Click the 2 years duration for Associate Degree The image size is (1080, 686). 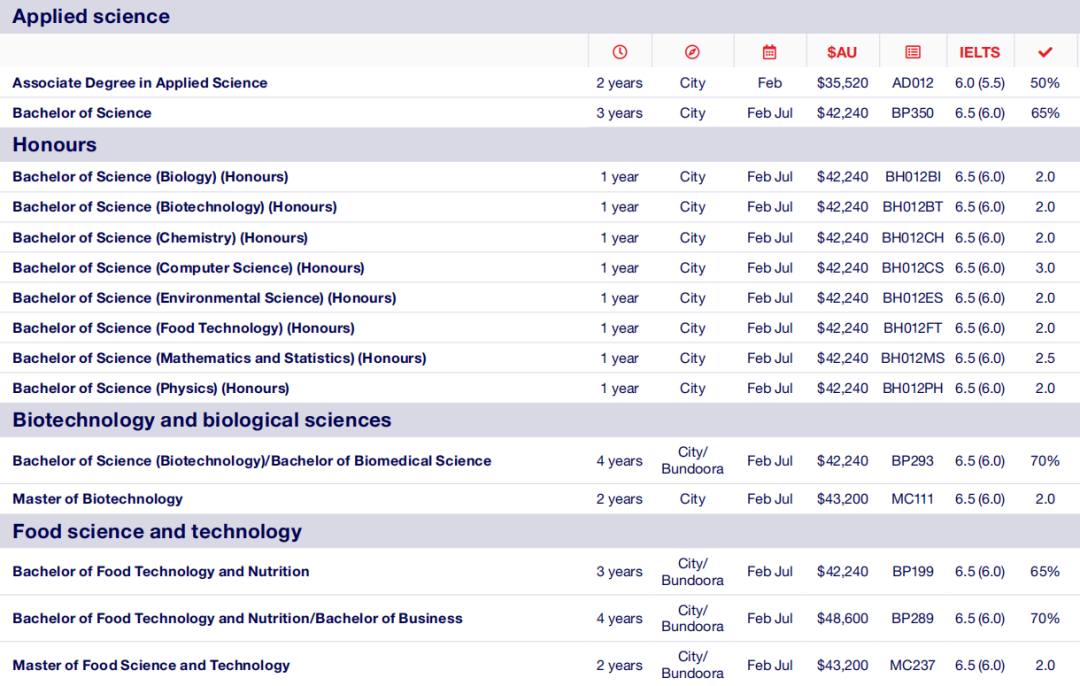pos(619,83)
